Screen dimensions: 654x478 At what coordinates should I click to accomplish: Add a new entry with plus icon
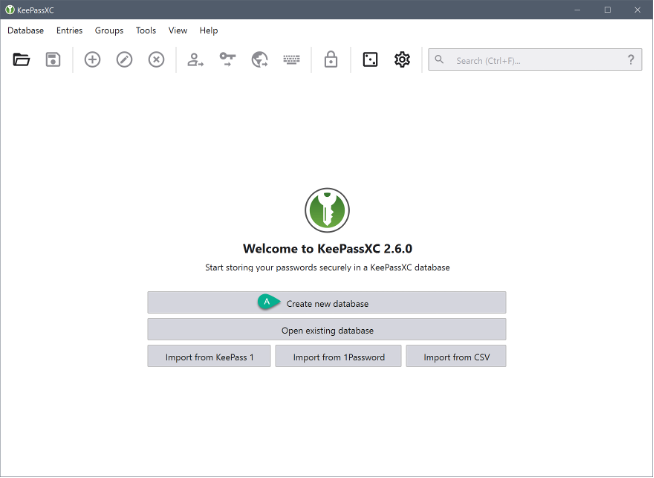[92, 60]
